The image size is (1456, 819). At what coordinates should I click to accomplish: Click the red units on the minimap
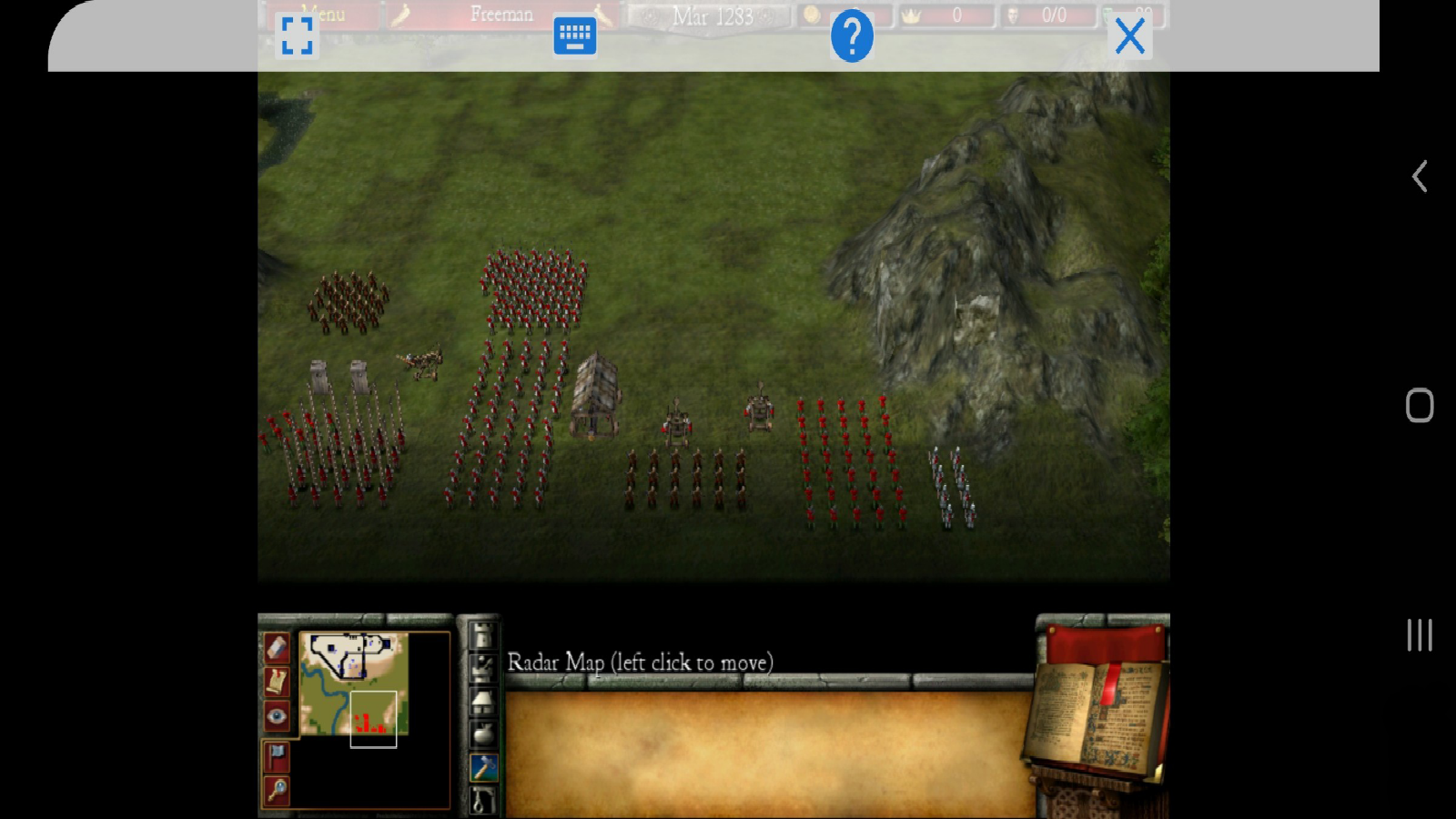[369, 725]
